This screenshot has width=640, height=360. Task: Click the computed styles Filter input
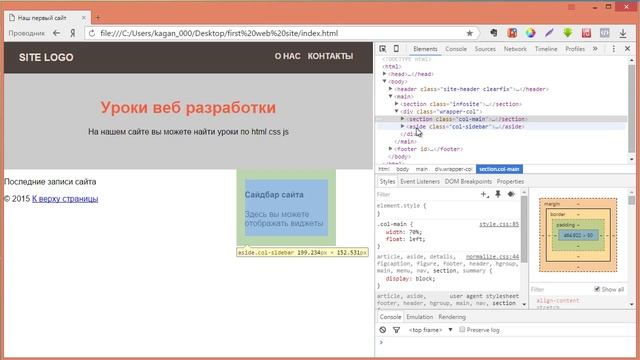(x=561, y=289)
